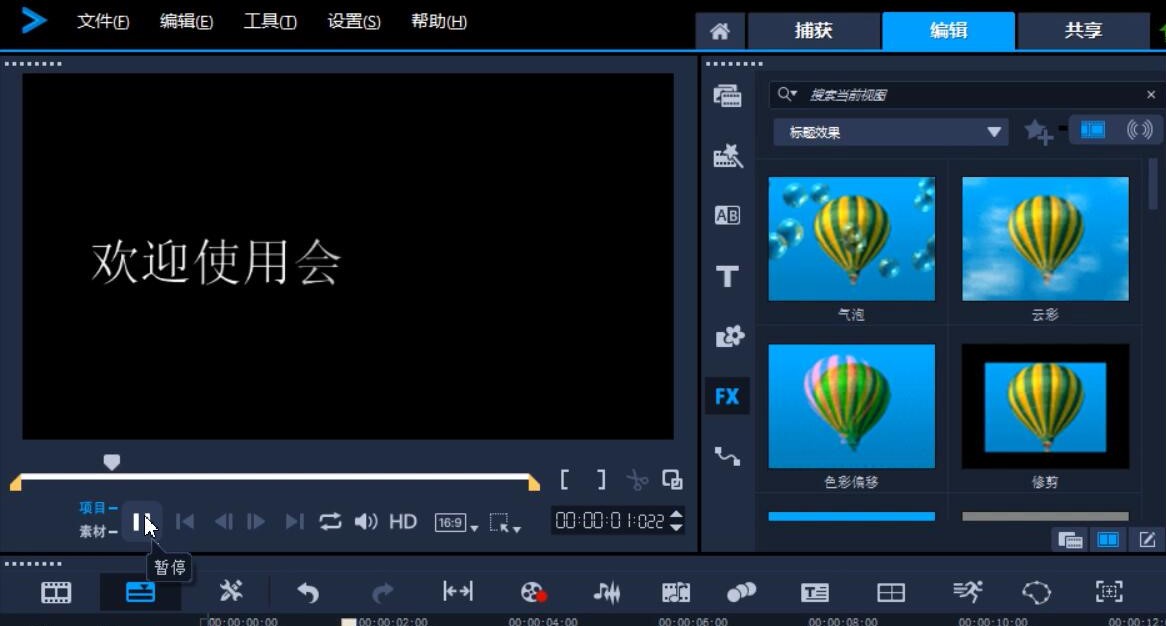Screen dimensions: 1166x626
Task: Open the graphics overlay library icon
Action: coord(729,336)
